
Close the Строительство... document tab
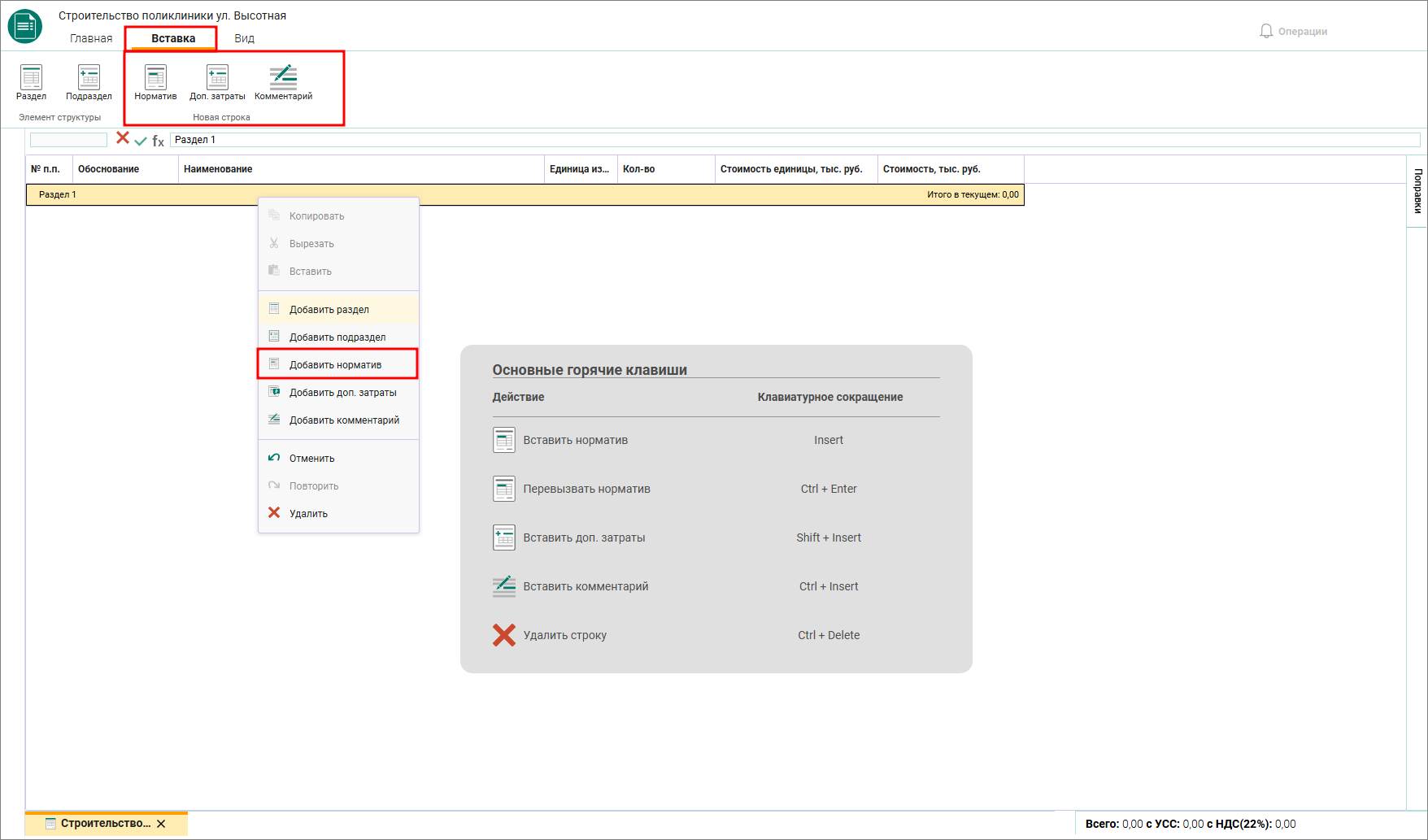161,824
